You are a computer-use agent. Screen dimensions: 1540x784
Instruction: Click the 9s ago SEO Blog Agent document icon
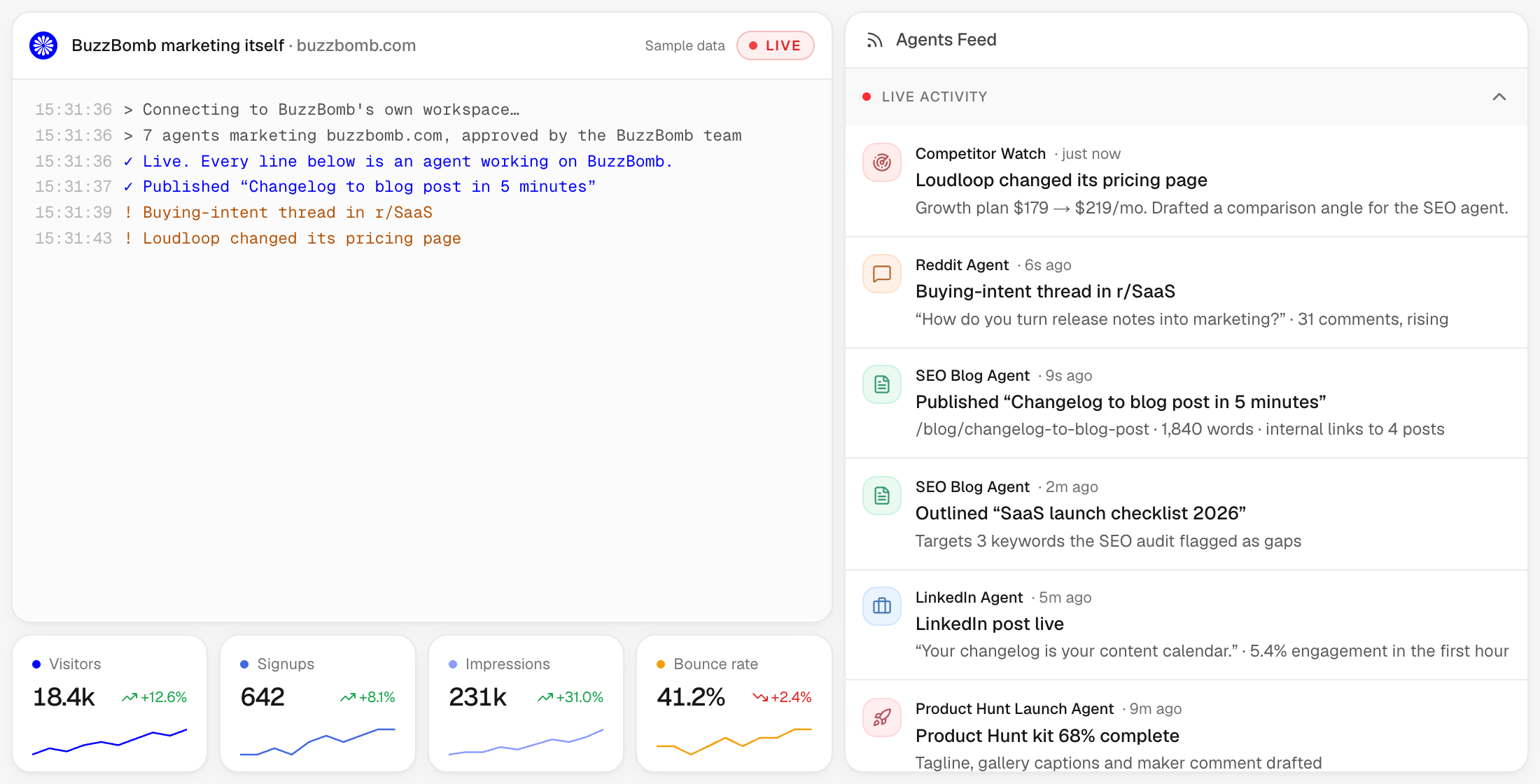point(882,384)
